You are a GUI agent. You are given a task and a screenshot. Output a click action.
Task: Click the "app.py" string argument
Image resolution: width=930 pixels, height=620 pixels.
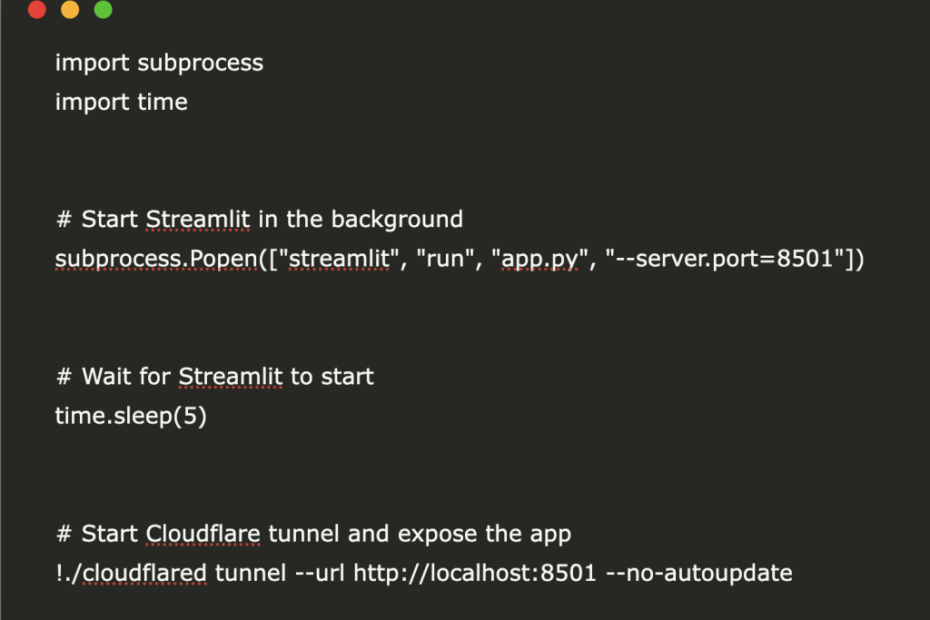540,259
